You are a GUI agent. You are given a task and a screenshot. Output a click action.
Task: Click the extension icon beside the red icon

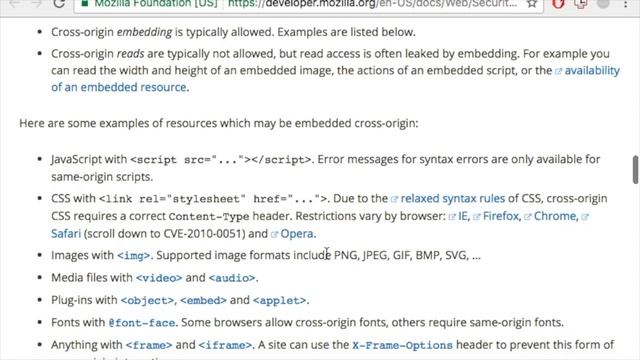[580, 4]
